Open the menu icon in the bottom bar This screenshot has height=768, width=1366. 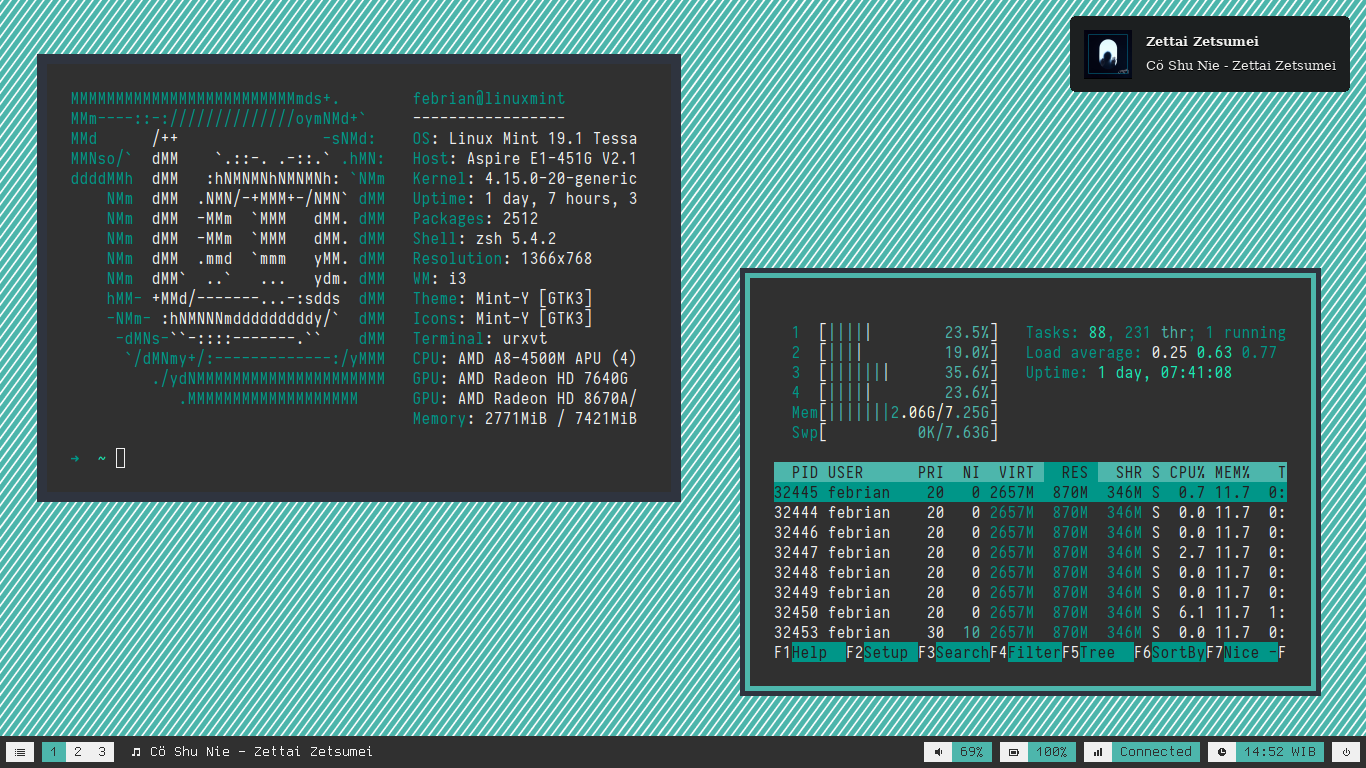20,752
